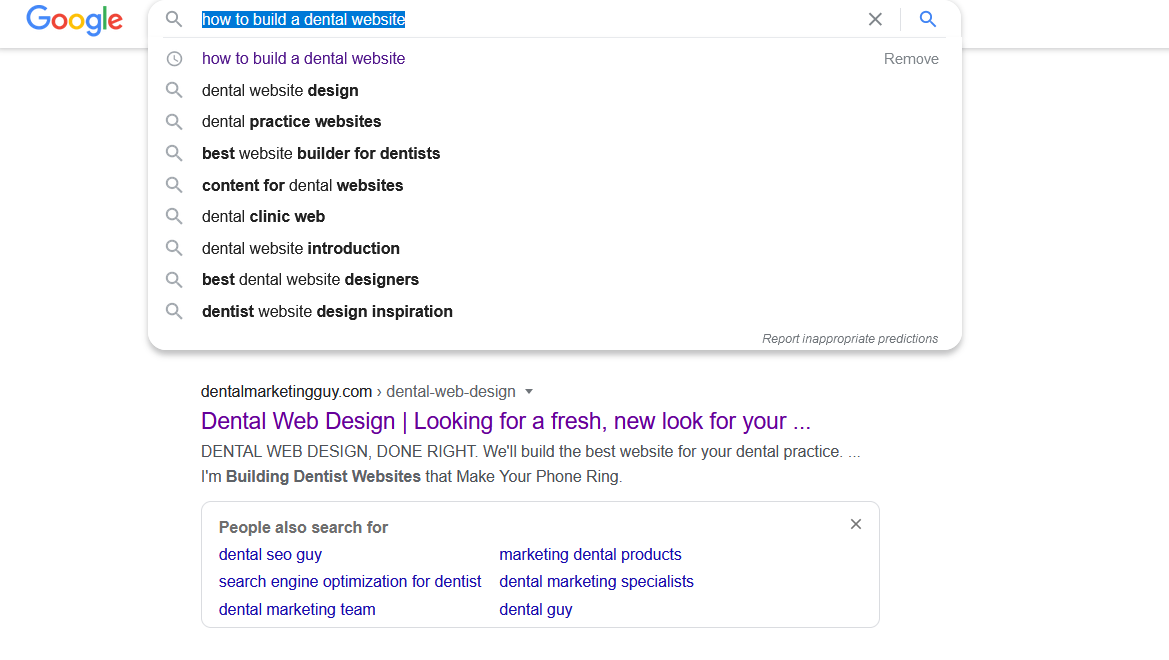Select 'dental website design' suggestion
The image size is (1169, 660).
[280, 91]
